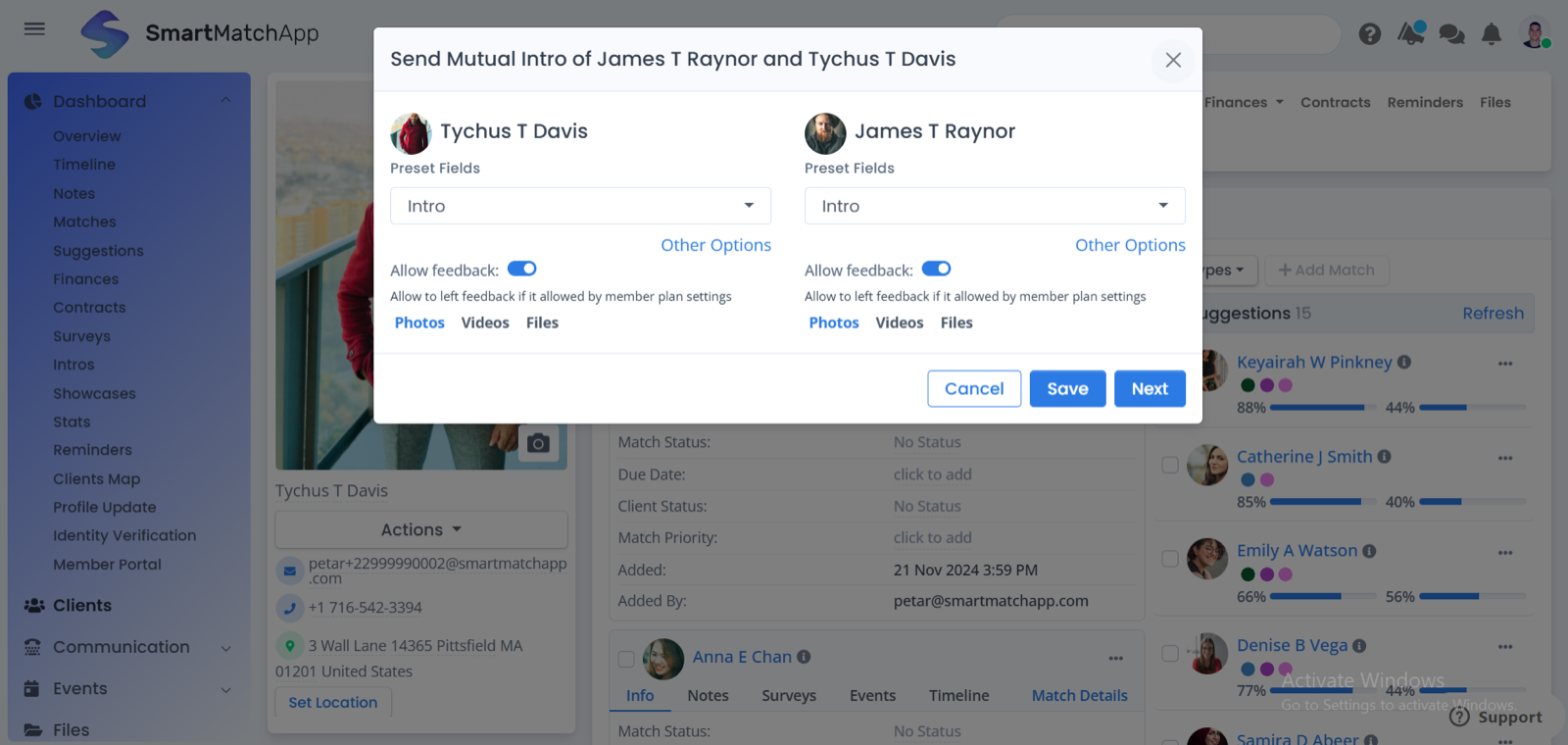Check the Anna E Chan checkbox
Image resolution: width=1568 pixels, height=745 pixels.
626,660
